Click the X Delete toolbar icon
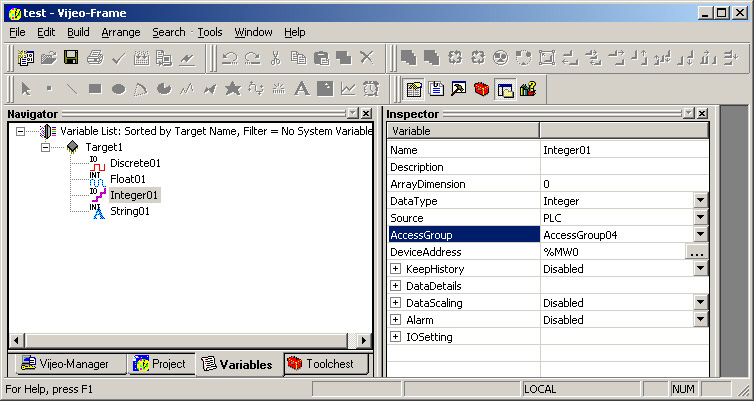754x401 pixels. tap(367, 58)
